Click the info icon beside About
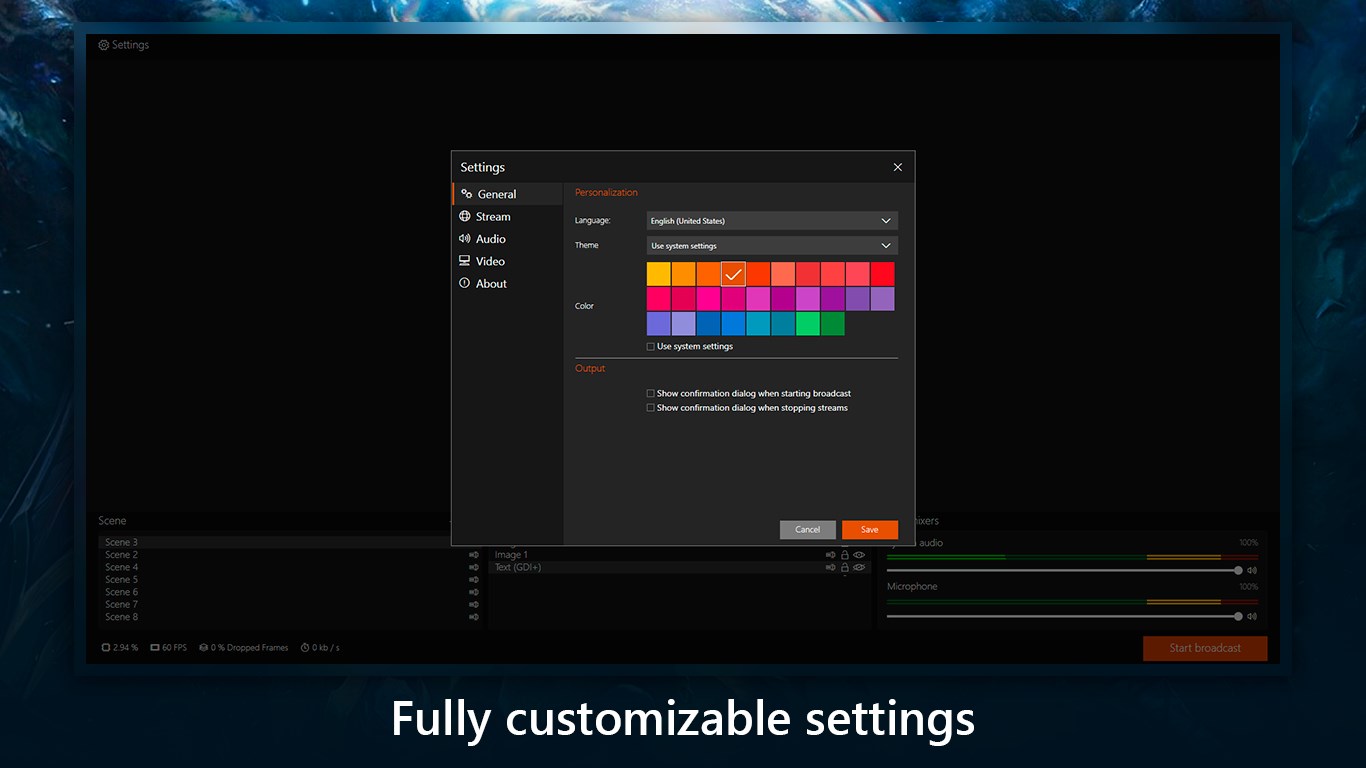 pos(465,284)
